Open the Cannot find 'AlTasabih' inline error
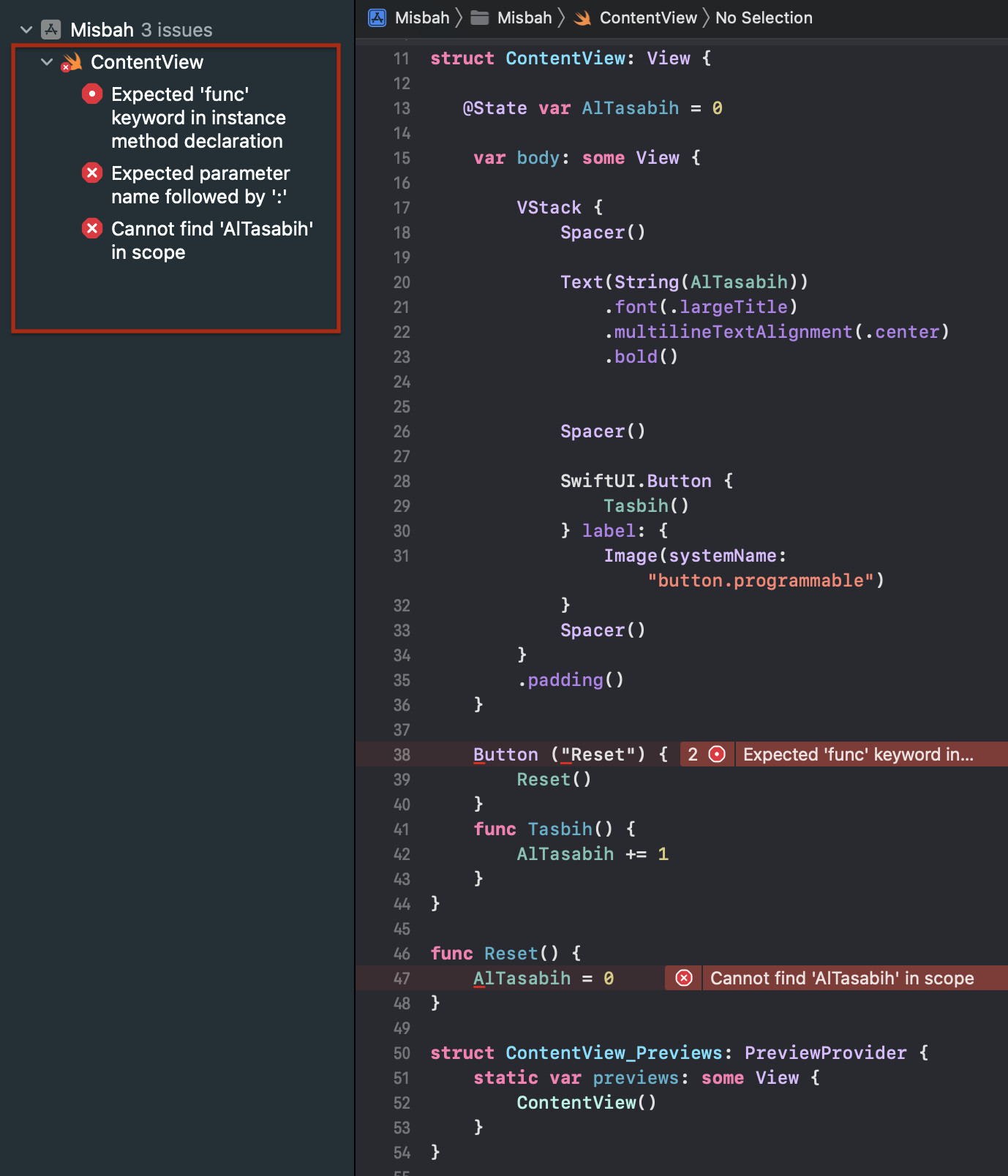 [x=842, y=978]
